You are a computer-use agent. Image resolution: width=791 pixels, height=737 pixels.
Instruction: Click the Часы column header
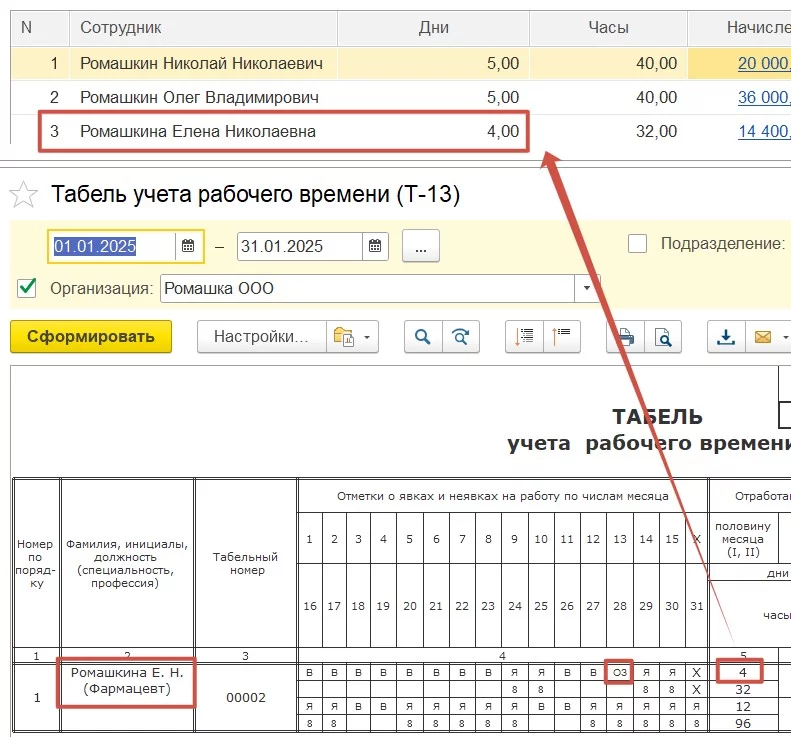click(x=608, y=28)
